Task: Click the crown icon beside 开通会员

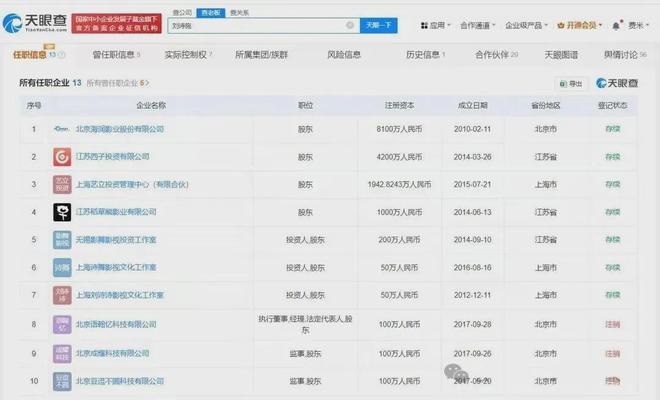Action: [561, 26]
